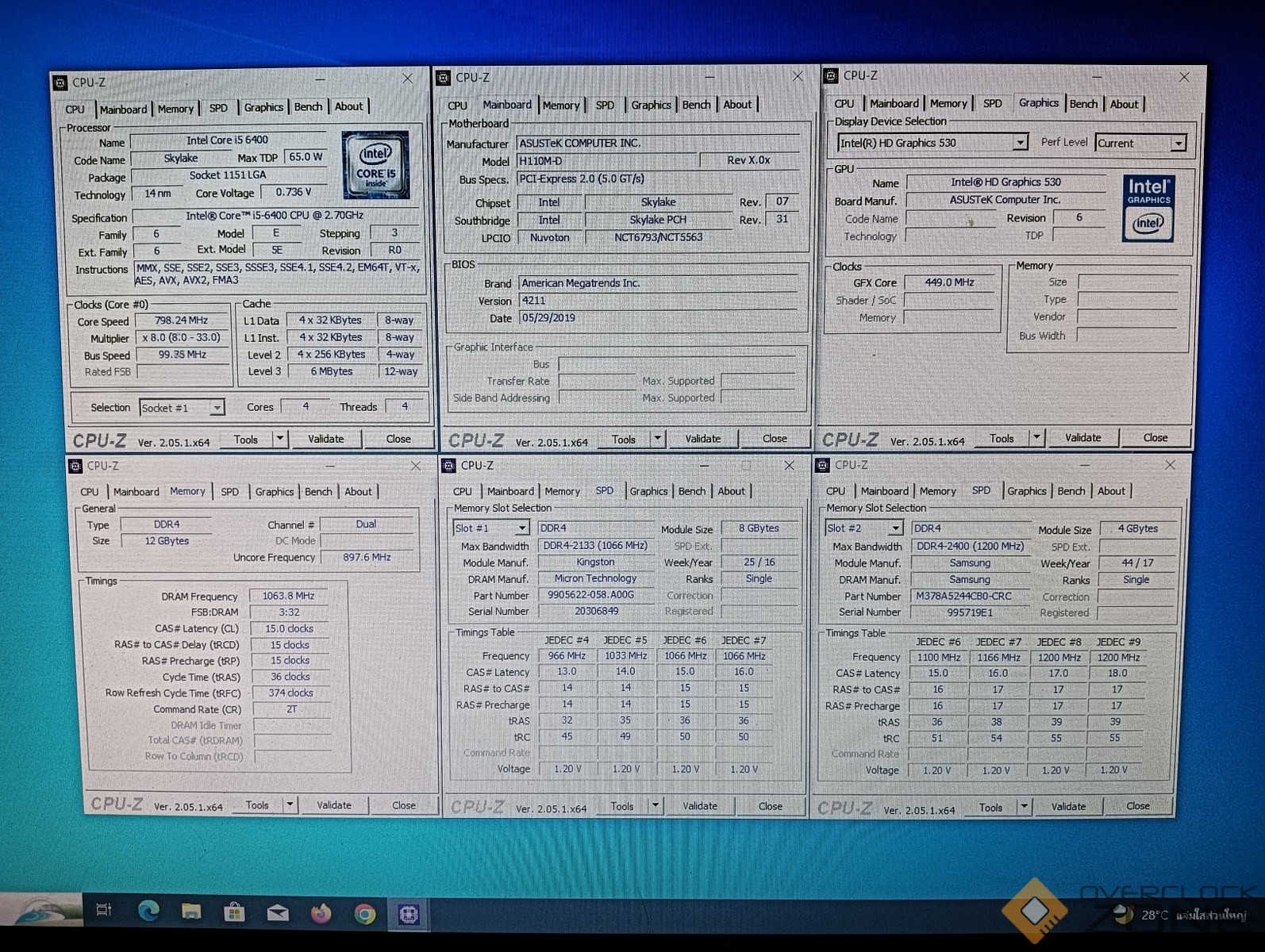Open Microsoft Store from the taskbar
The image size is (1265, 952).
pyautogui.click(x=234, y=912)
